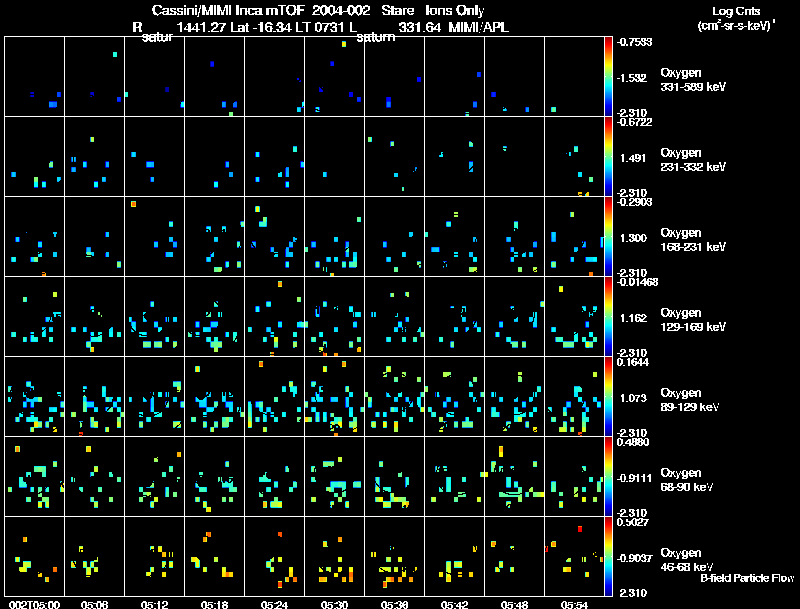This screenshot has height=609, width=800.
Task: Open the Oxygen 46-68 keV panel at 05:54
Action: pos(574,556)
